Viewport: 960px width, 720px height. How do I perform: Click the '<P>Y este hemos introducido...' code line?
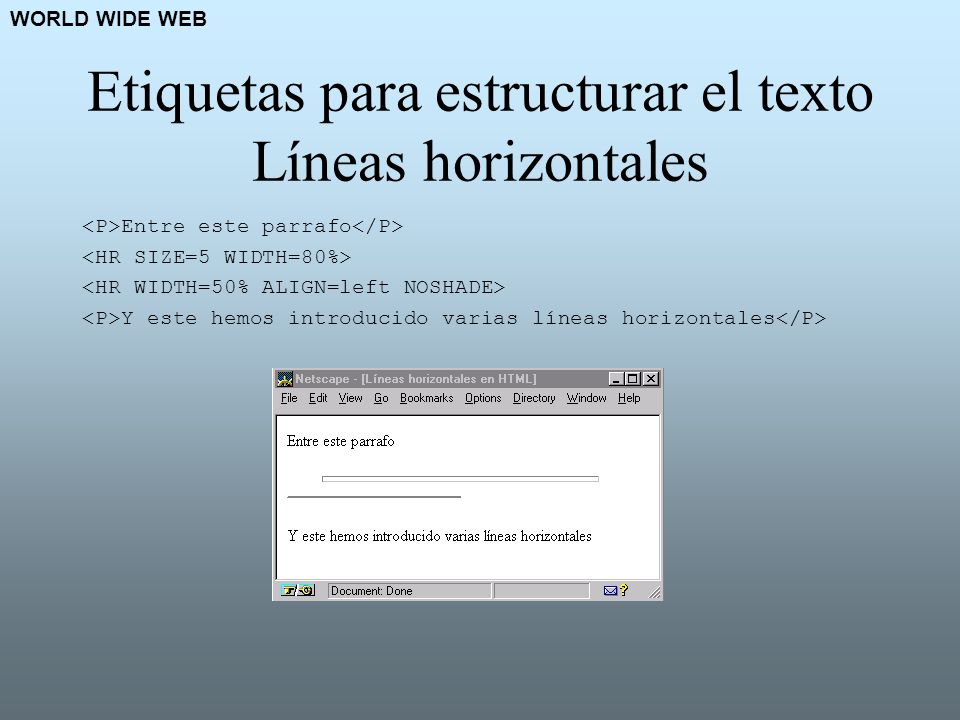454,318
